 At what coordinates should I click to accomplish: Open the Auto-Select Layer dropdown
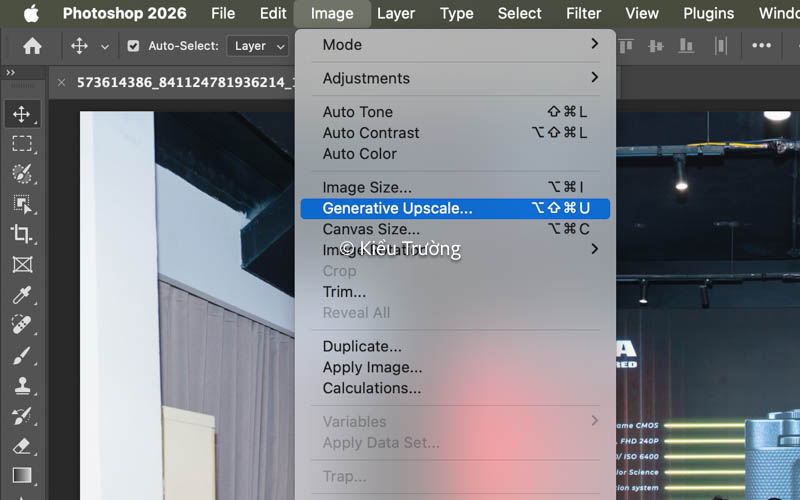coord(258,46)
